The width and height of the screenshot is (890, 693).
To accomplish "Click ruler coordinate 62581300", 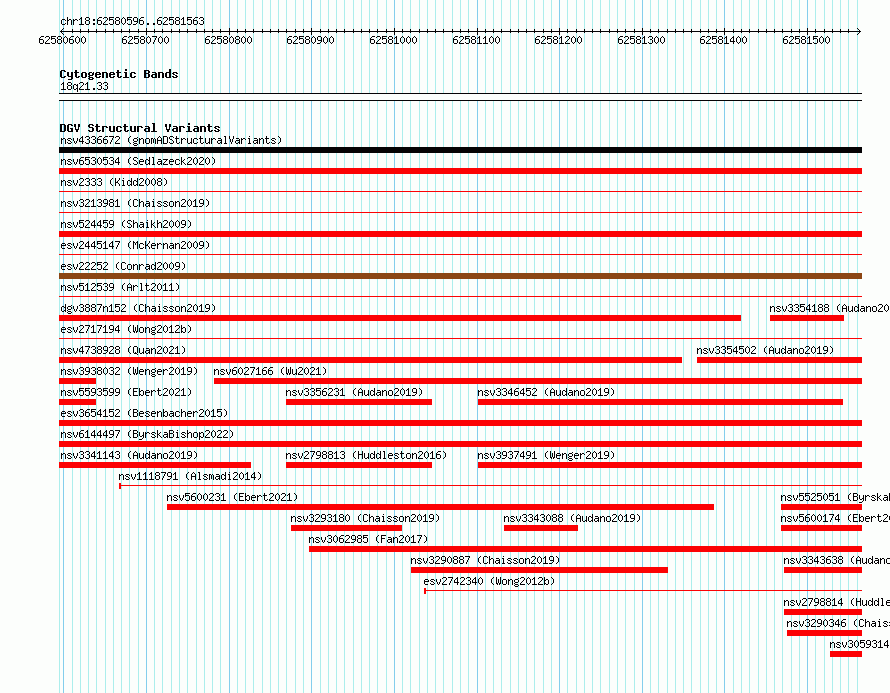I will click(641, 40).
